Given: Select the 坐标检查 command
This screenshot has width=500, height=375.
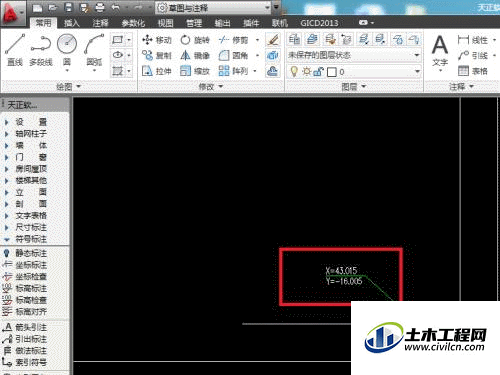Looking at the screenshot, I should 25,277.
